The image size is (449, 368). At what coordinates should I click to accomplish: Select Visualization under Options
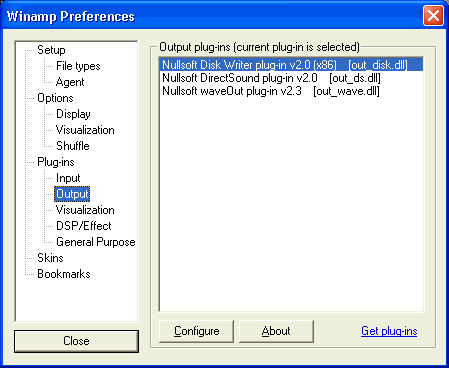click(85, 130)
